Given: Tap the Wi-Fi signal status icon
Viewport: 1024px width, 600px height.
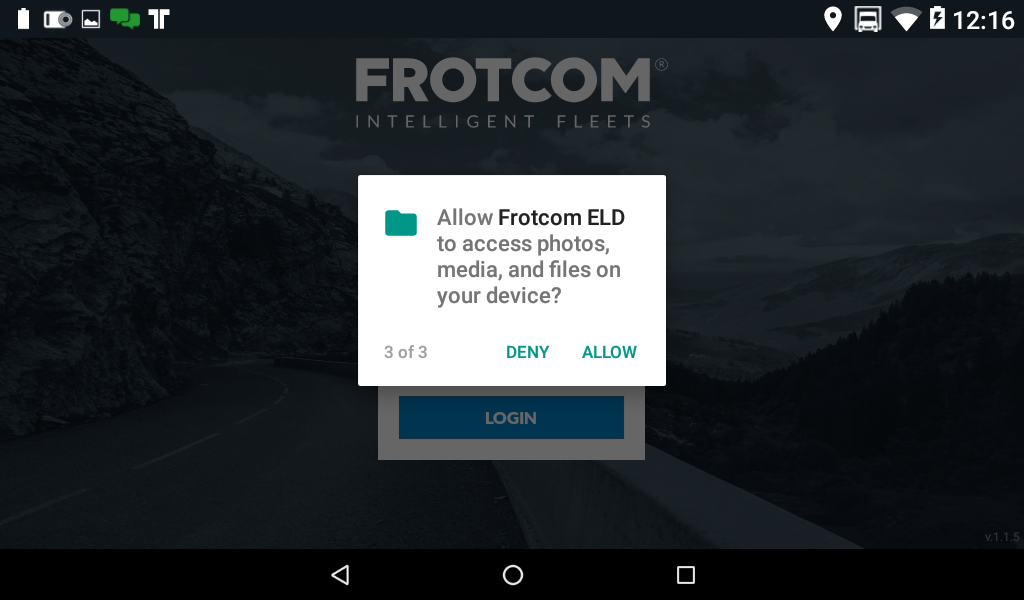Looking at the screenshot, I should 906,19.
